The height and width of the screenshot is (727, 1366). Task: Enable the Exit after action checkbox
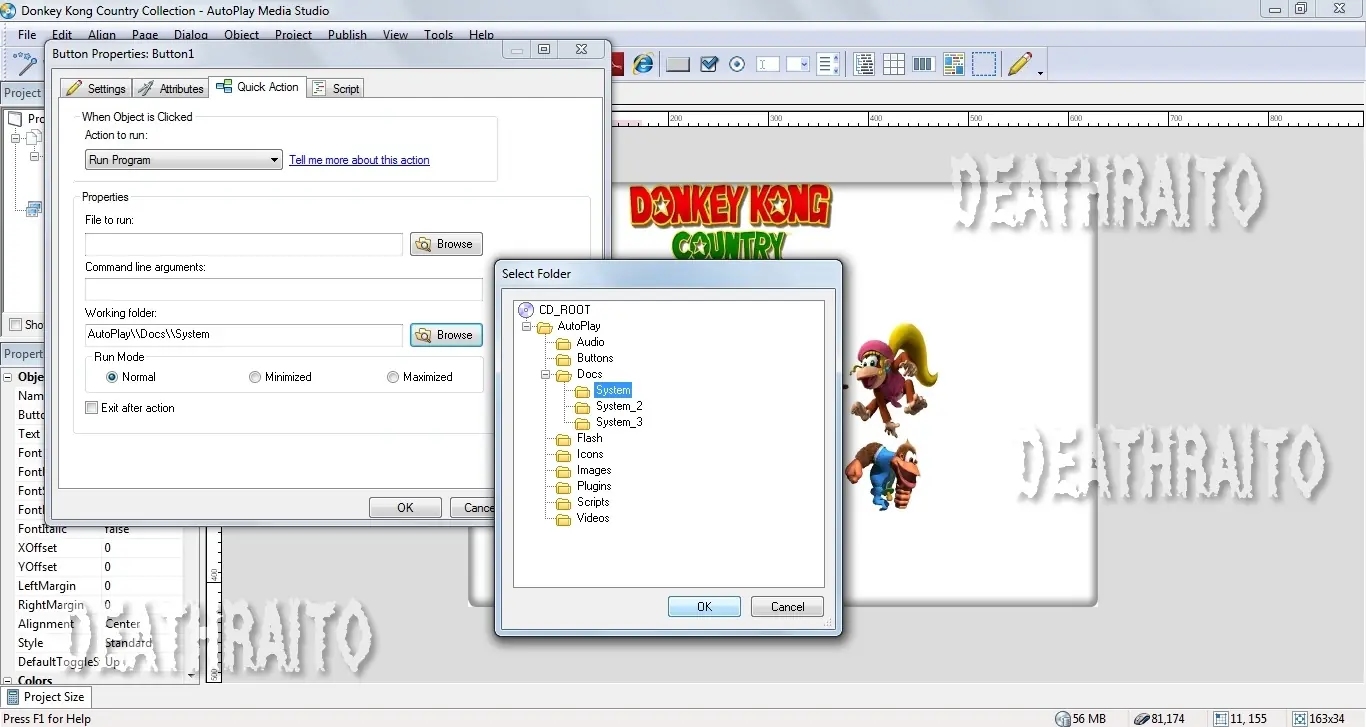pos(92,408)
